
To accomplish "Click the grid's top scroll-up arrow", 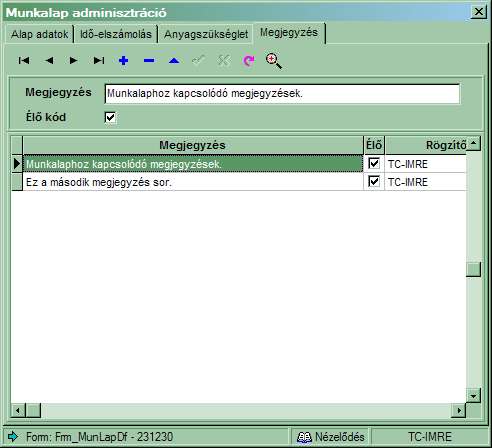I will (x=473, y=143).
